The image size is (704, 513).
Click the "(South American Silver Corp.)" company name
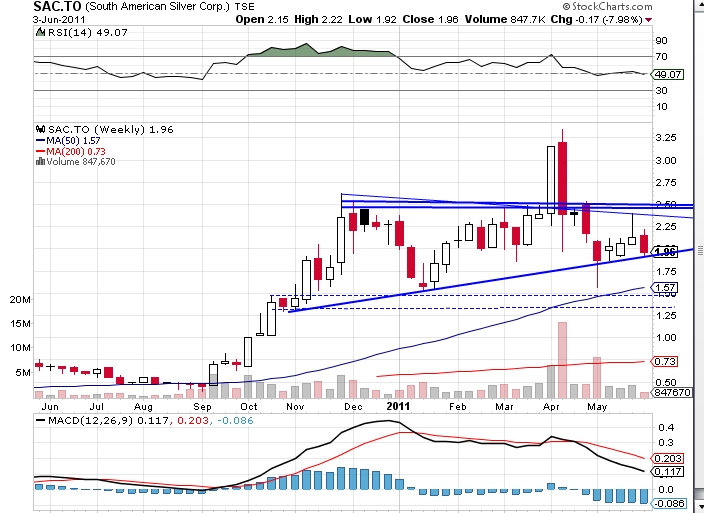pos(157,7)
